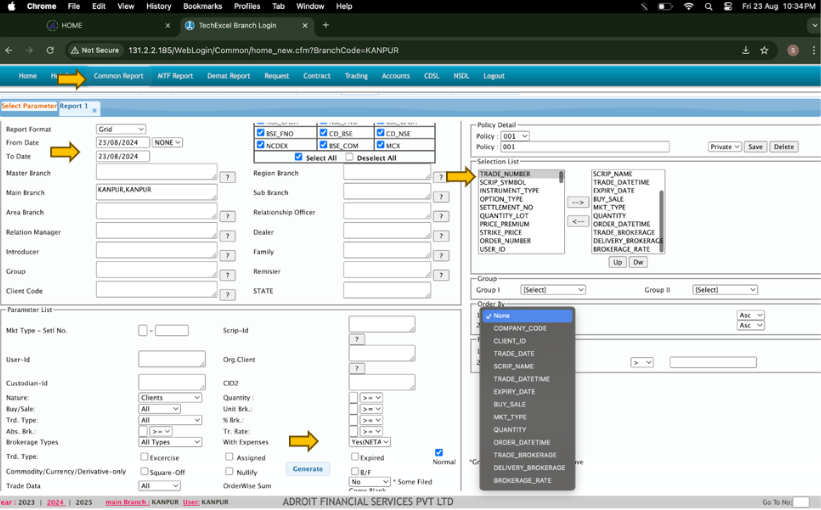Click the bookmark star in address bar
This screenshot has width=821, height=510.
765,50
